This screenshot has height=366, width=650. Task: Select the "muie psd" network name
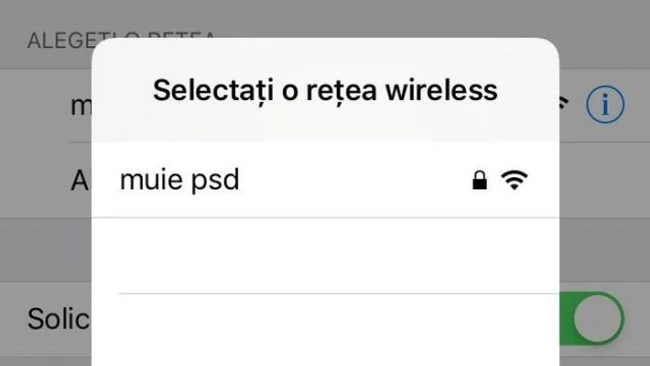coord(179,180)
